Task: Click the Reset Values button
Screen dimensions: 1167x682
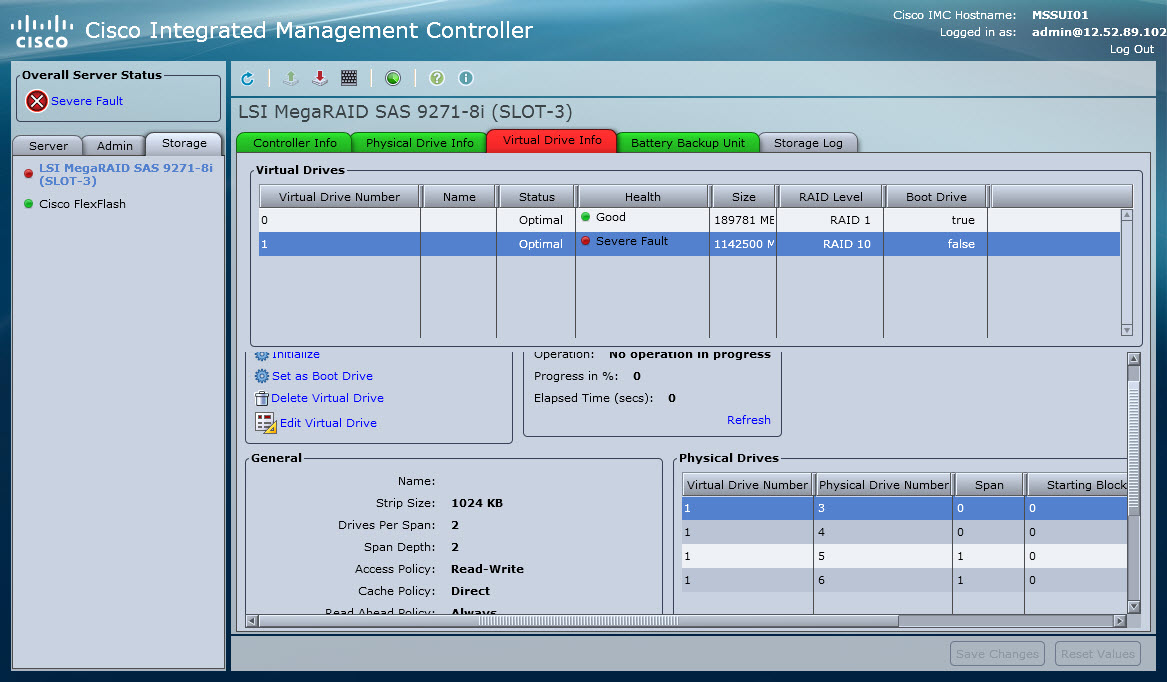Action: click(1098, 654)
